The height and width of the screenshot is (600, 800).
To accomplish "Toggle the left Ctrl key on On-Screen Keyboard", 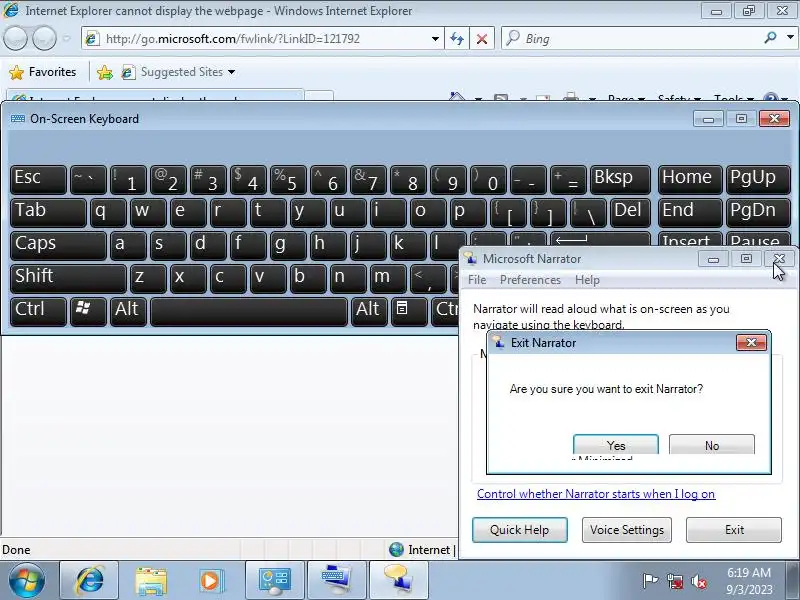I will (38, 312).
